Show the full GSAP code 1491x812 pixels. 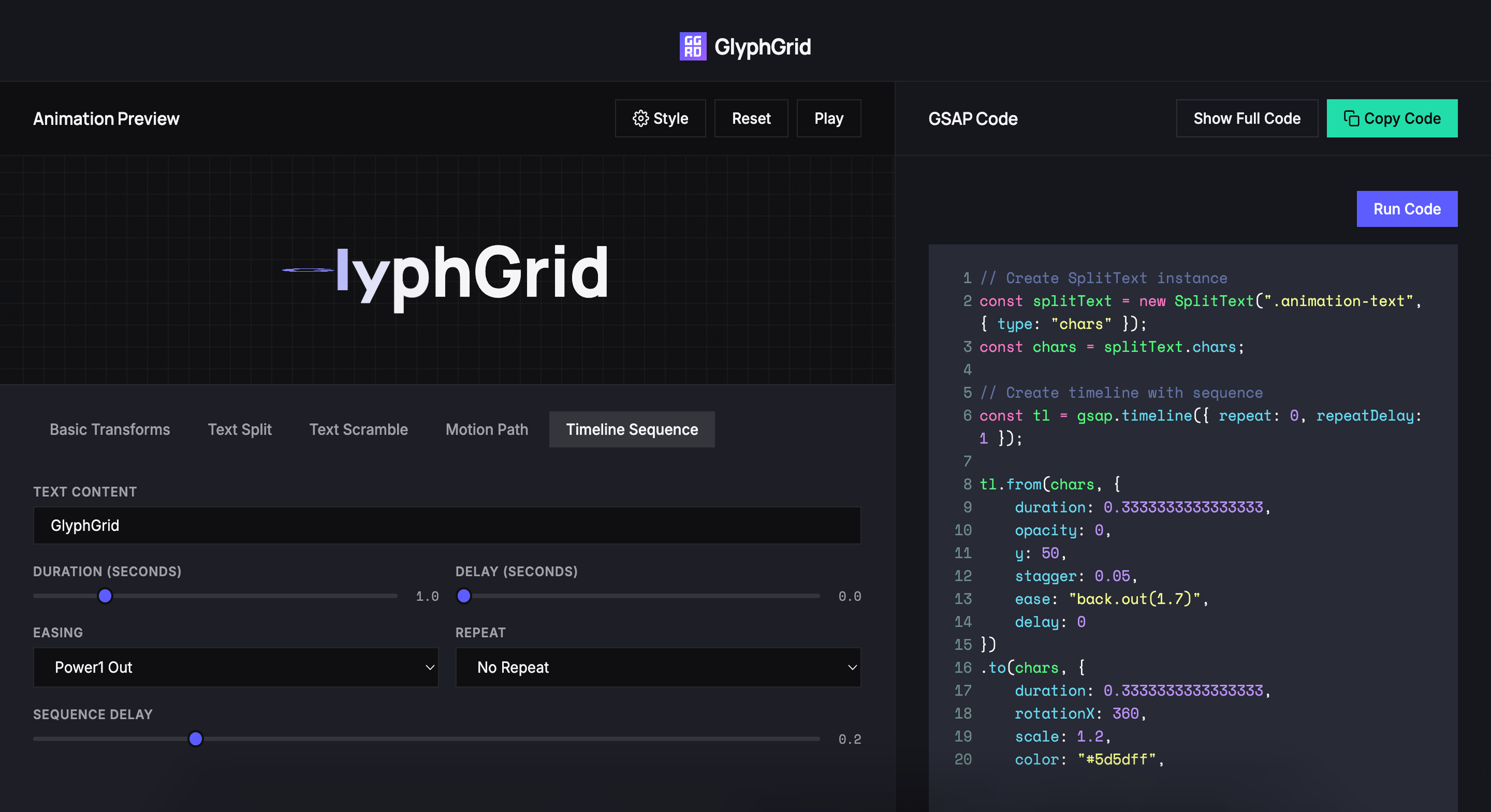[x=1246, y=118]
